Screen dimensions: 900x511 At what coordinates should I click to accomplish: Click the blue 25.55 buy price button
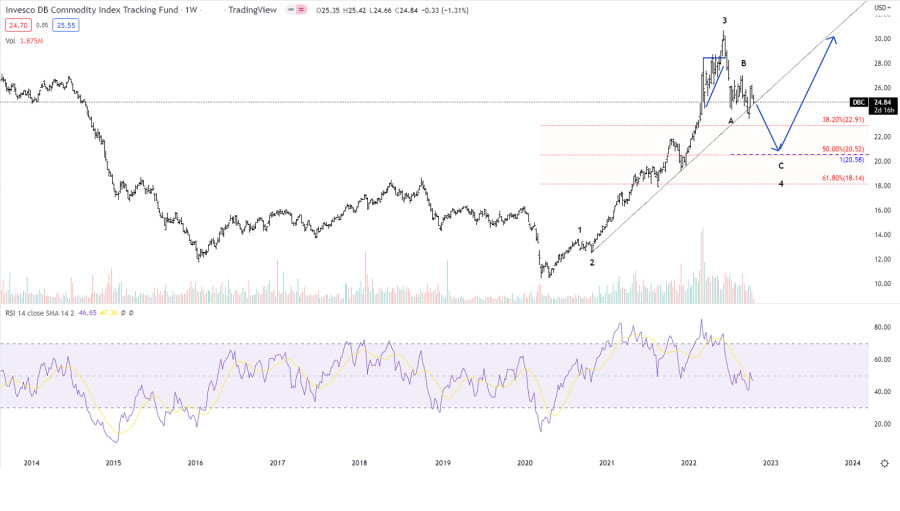pyautogui.click(x=65, y=25)
